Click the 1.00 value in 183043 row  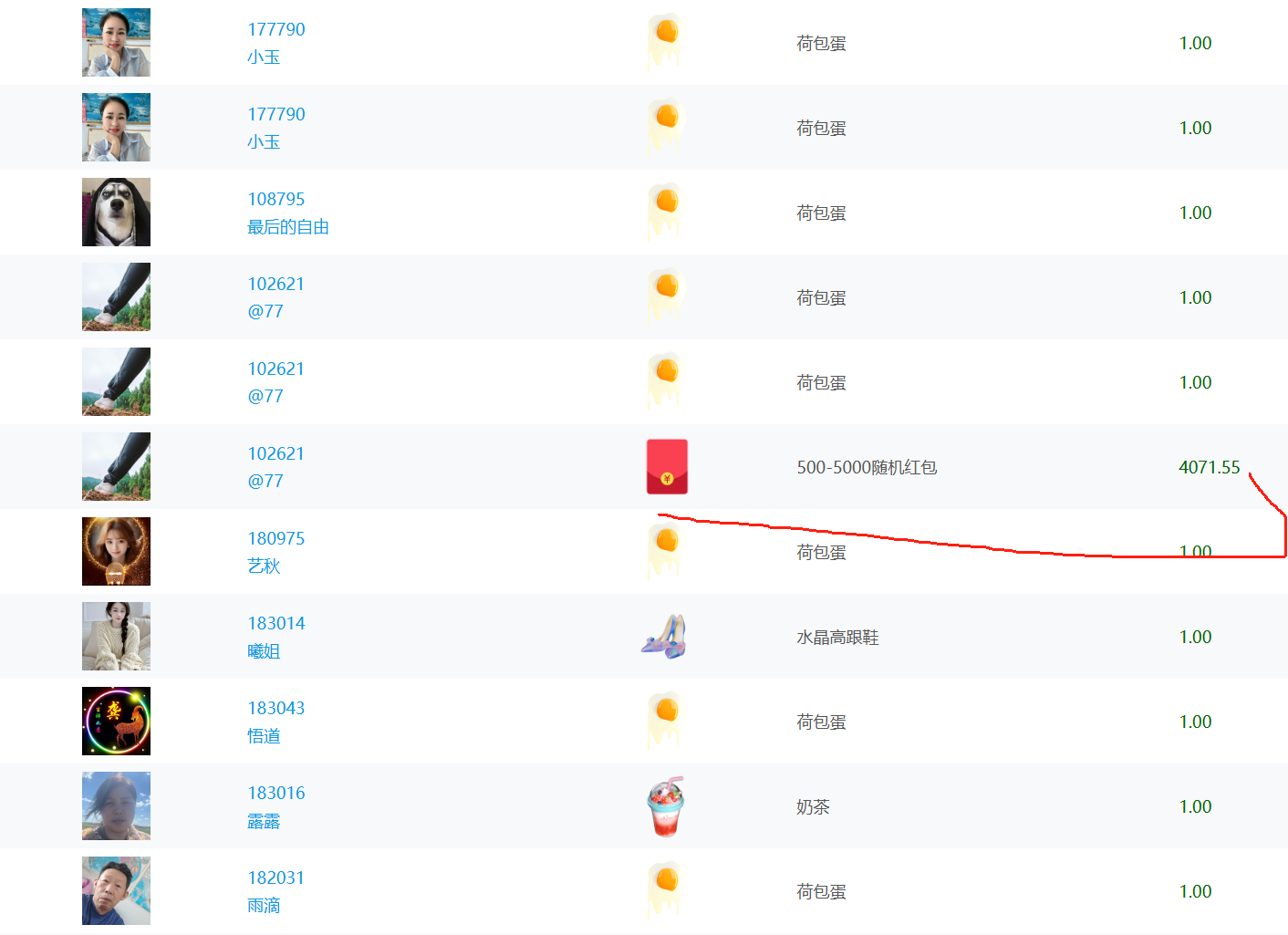point(1195,722)
